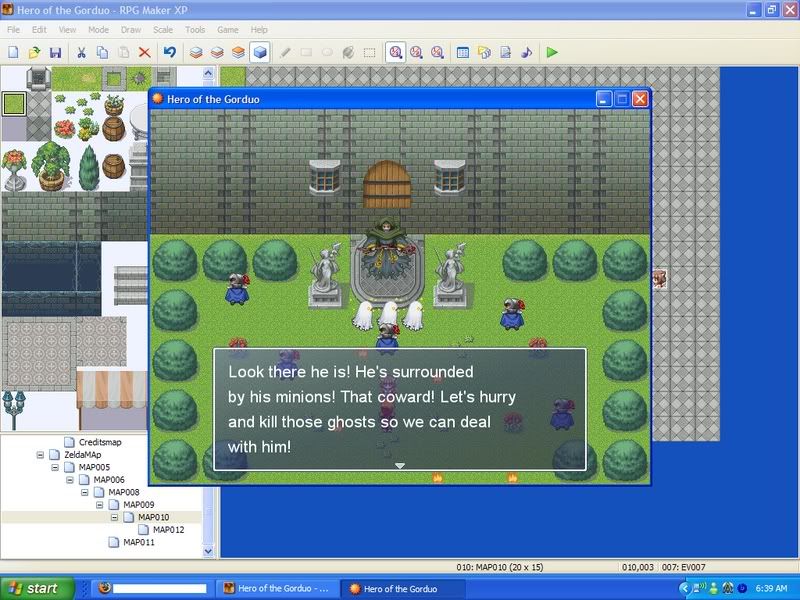Open the Tools menu
The width and height of the screenshot is (800, 600).
coord(195,30)
